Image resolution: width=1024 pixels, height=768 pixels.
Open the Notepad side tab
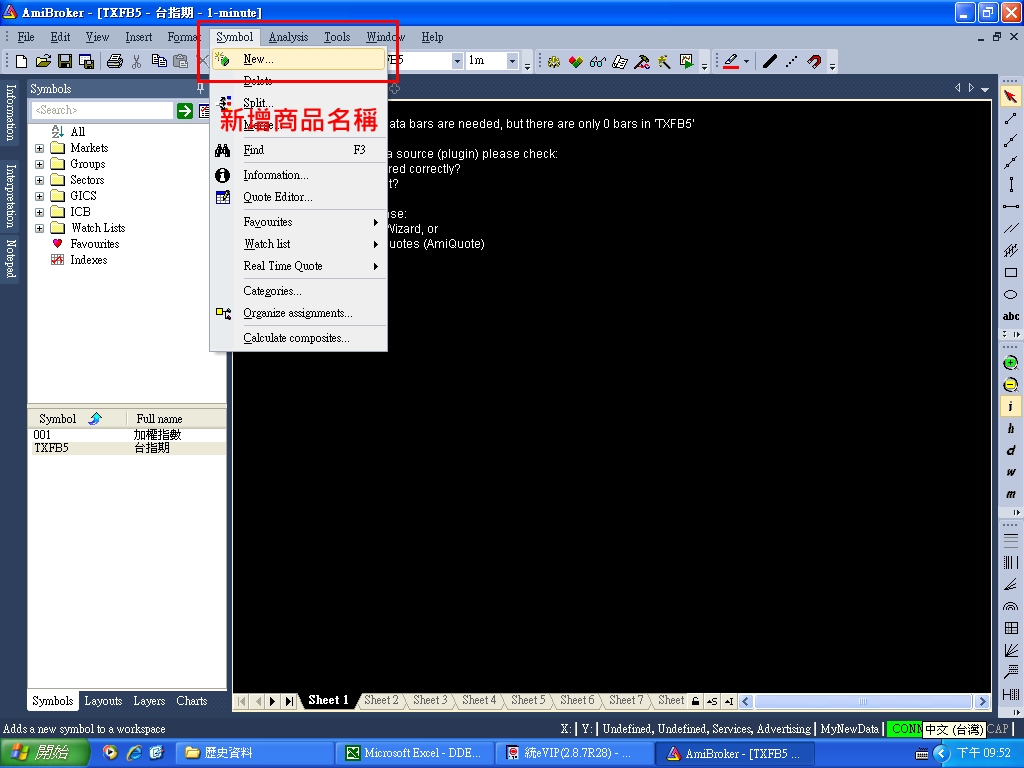pyautogui.click(x=10, y=259)
